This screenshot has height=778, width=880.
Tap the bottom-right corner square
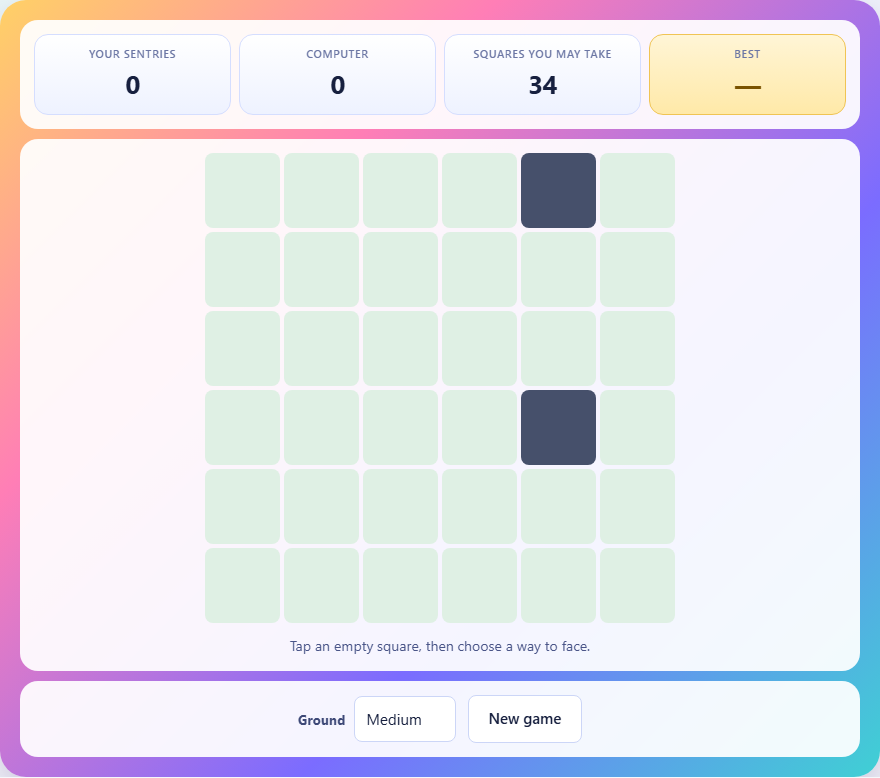click(x=638, y=585)
